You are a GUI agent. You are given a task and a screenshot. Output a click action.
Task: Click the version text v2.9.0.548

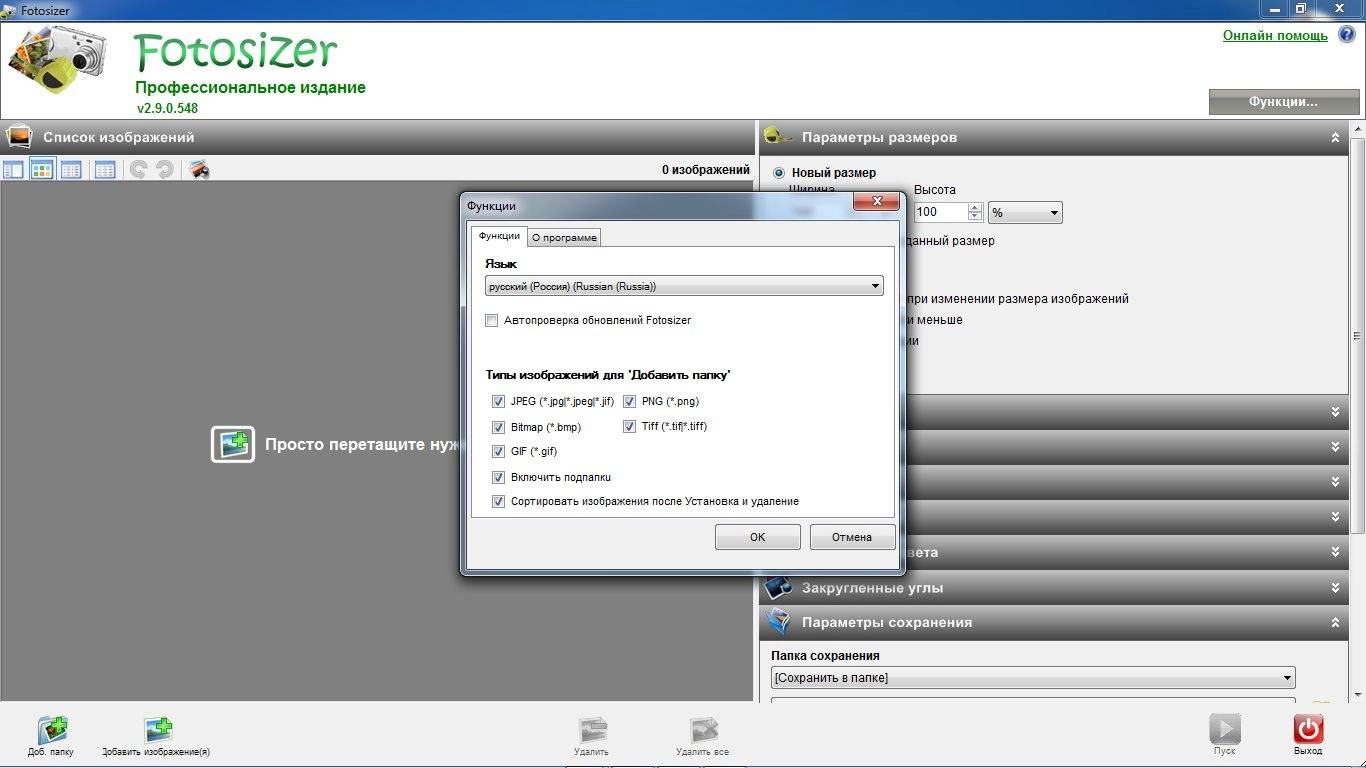168,108
